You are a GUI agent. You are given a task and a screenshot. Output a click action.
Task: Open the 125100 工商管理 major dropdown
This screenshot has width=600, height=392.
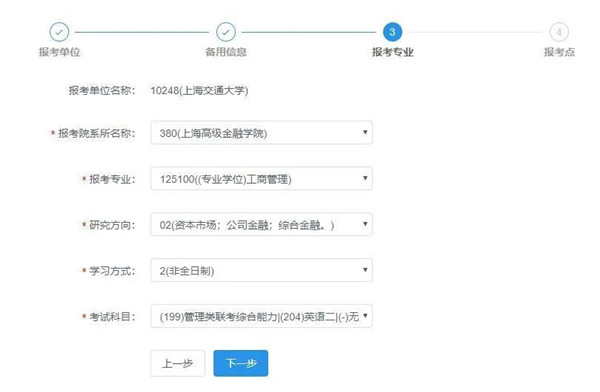pos(261,178)
